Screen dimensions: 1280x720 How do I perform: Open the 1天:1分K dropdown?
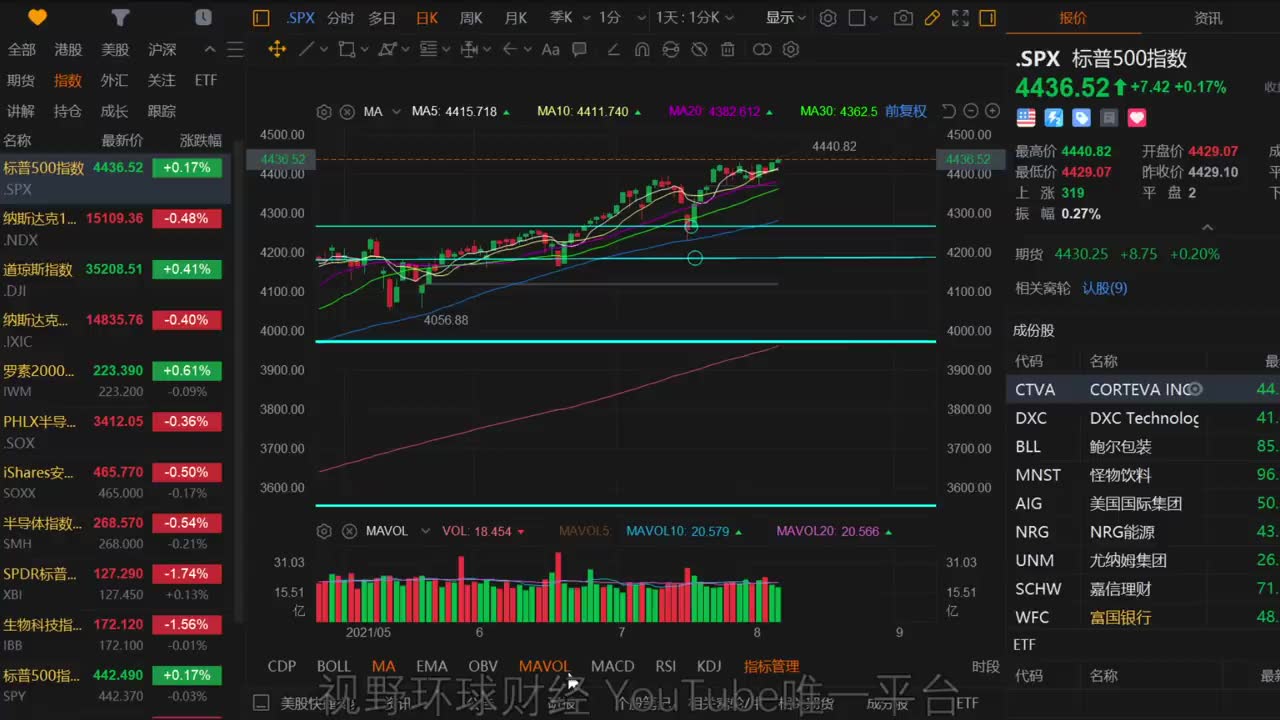[x=695, y=18]
